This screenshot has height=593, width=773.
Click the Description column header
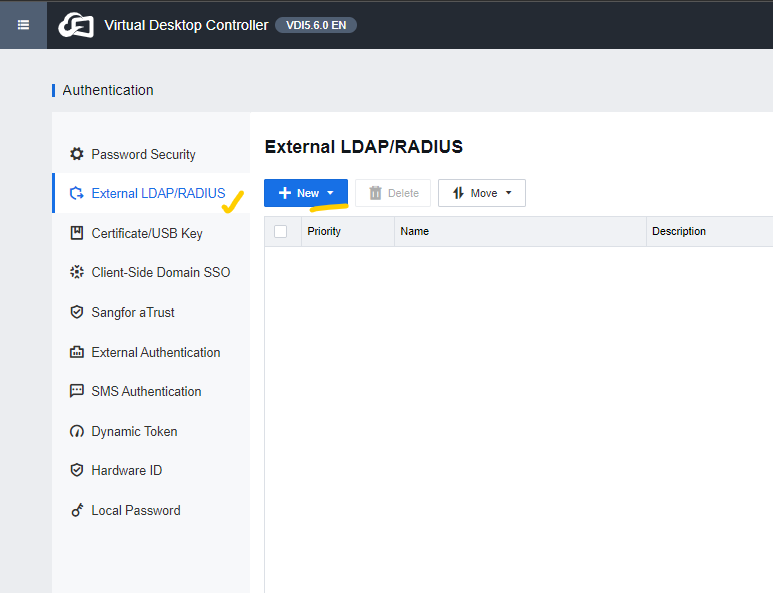679,231
